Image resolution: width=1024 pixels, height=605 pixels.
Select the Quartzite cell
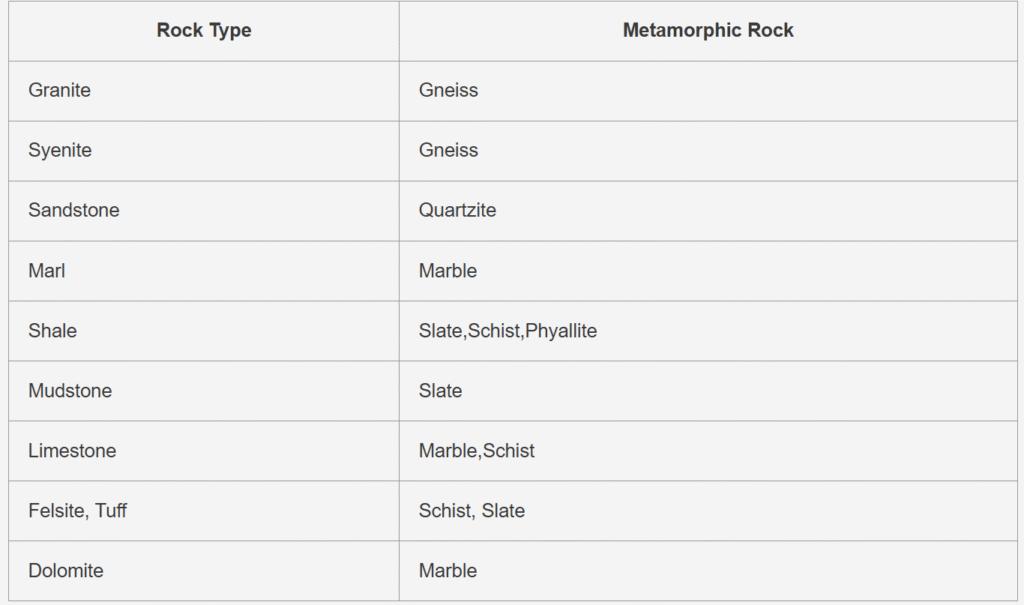pos(458,211)
